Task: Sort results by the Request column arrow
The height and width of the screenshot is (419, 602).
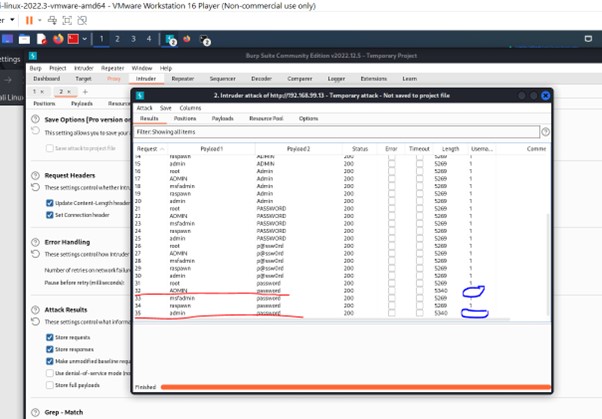Action: tap(162, 149)
